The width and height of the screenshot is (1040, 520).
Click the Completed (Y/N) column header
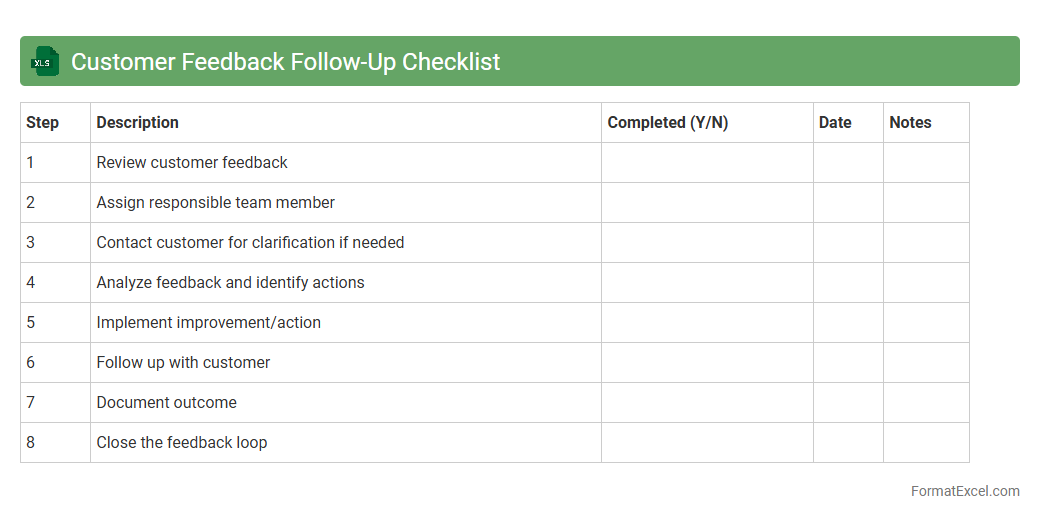668,123
